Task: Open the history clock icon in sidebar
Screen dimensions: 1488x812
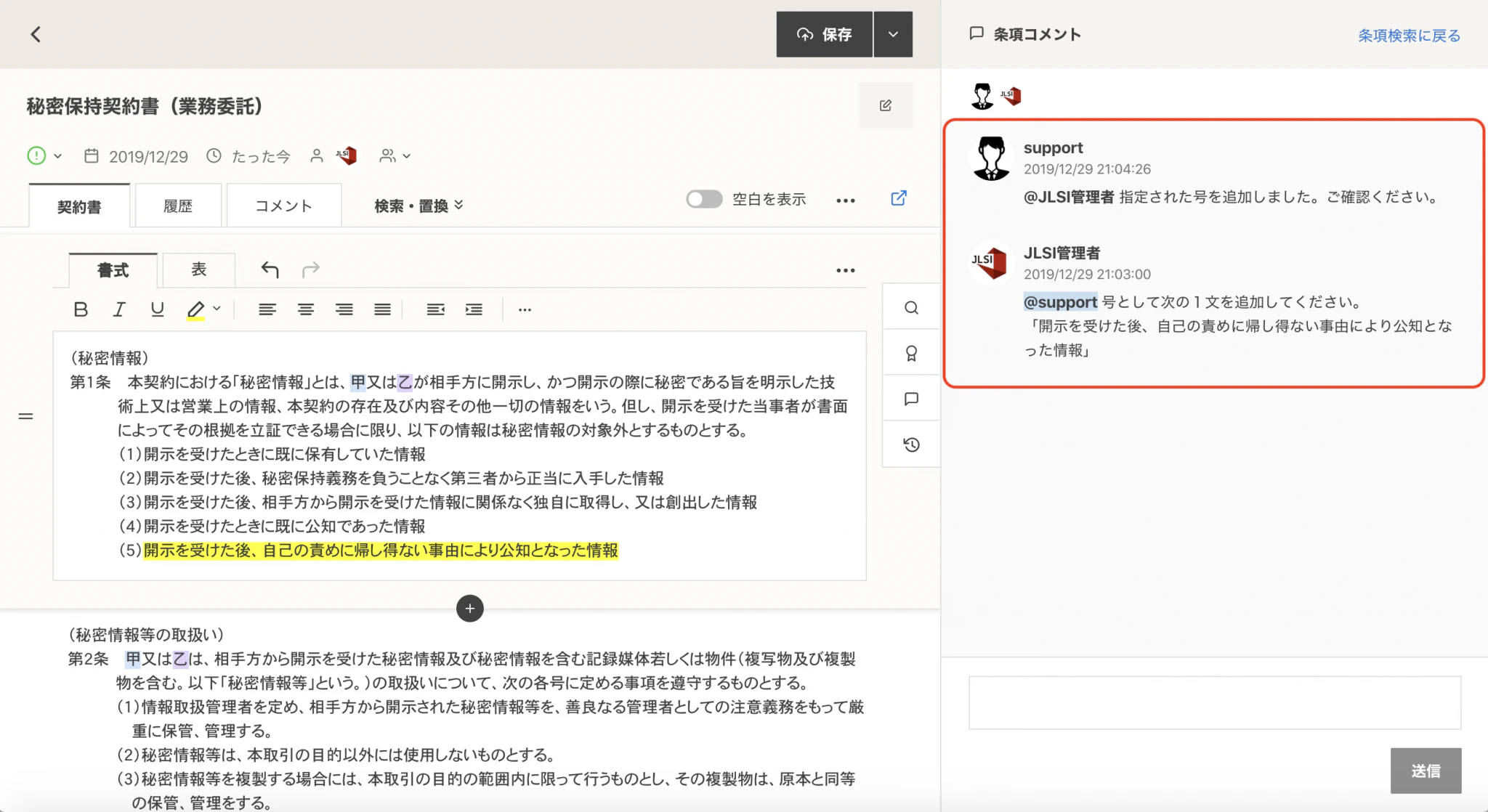Action: 911,444
